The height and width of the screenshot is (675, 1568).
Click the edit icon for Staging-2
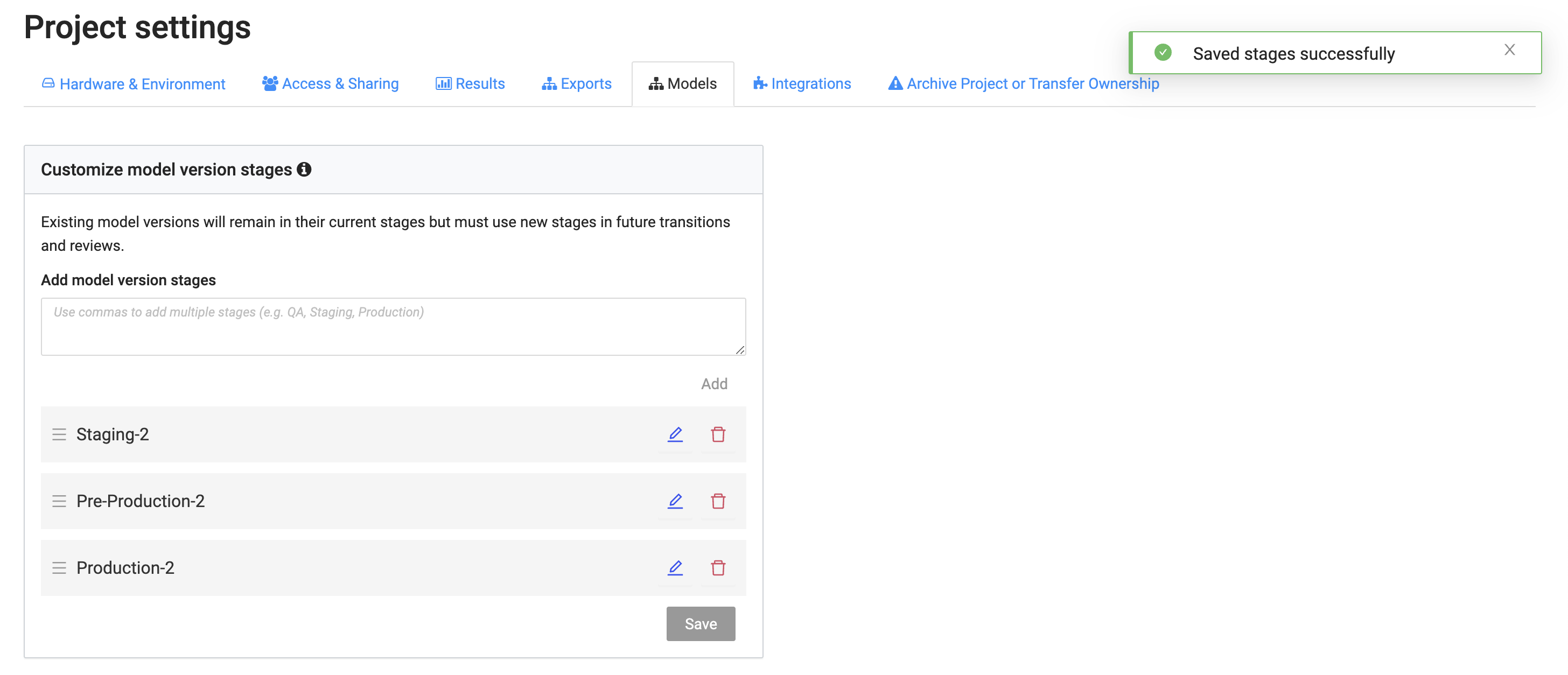point(675,433)
